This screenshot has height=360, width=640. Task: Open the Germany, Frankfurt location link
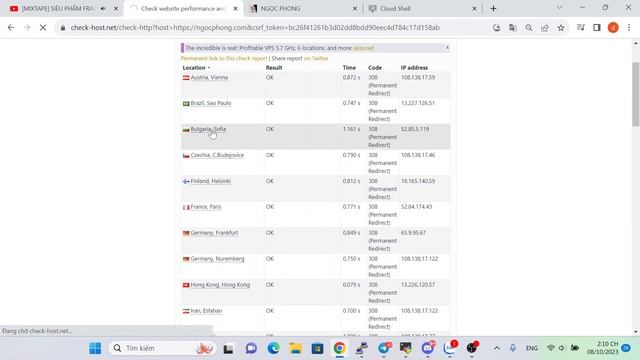(x=214, y=233)
